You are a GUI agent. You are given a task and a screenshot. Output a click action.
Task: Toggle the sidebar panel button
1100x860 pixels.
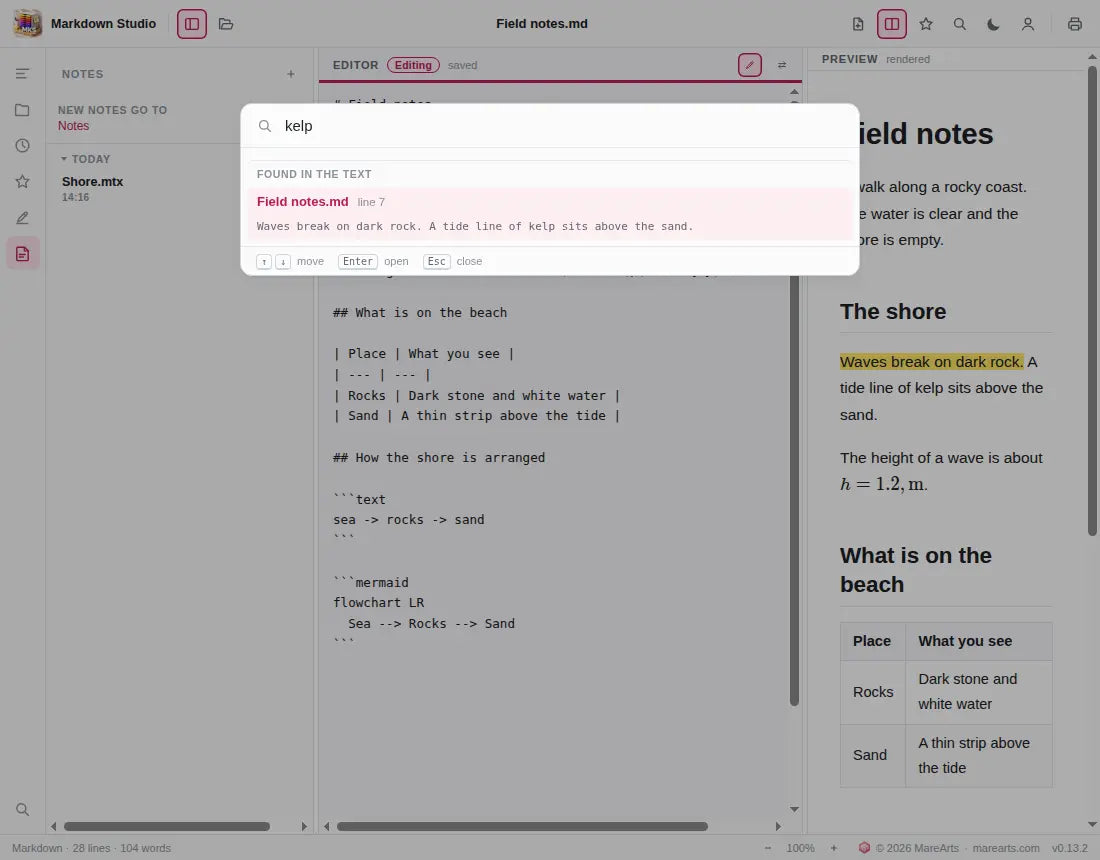tap(192, 24)
